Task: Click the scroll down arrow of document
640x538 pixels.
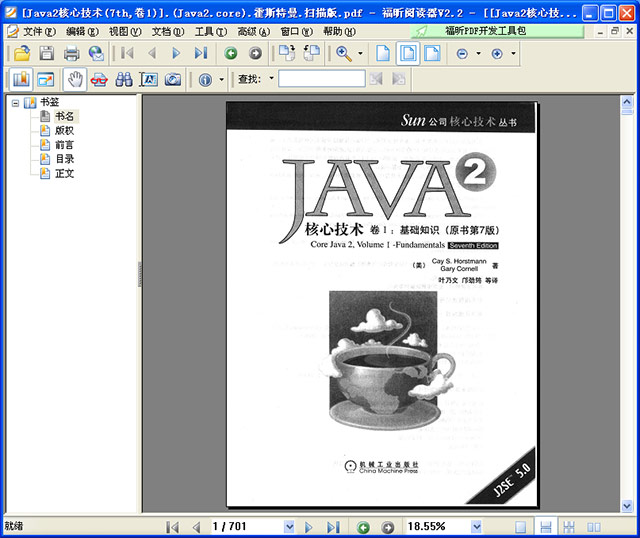Action: coord(627,506)
